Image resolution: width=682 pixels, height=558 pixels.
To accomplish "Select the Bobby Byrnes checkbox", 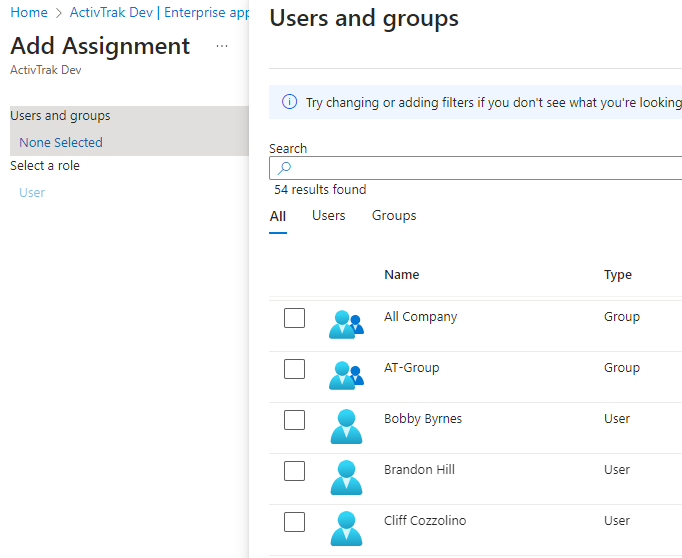I will tap(294, 420).
